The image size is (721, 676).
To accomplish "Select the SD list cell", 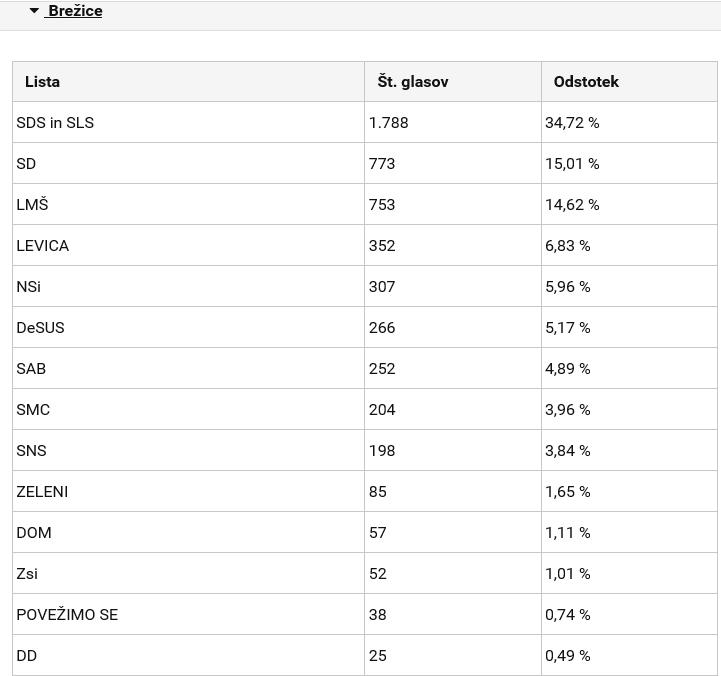I will [189, 163].
